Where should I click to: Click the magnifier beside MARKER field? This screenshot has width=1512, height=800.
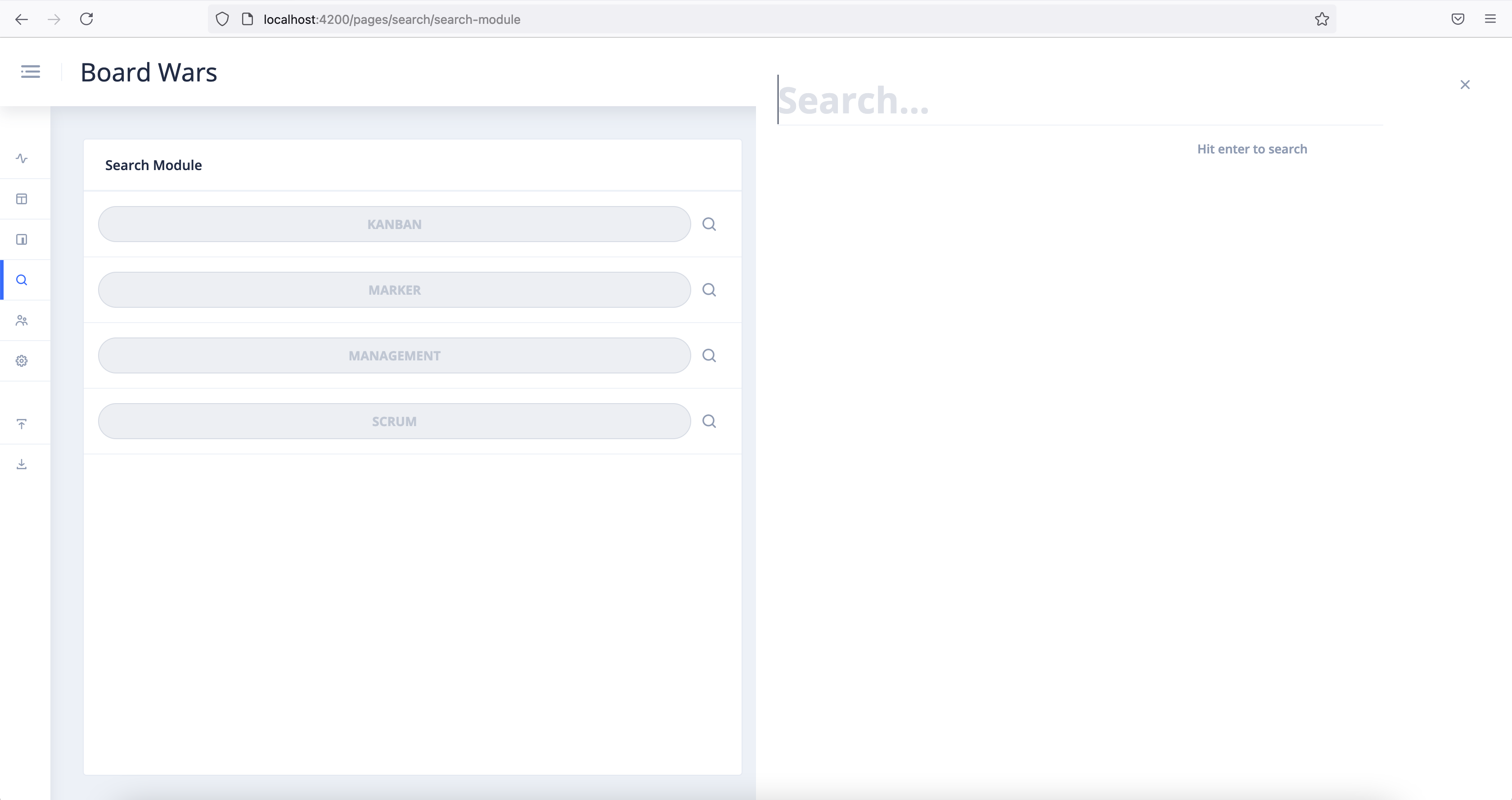click(709, 290)
